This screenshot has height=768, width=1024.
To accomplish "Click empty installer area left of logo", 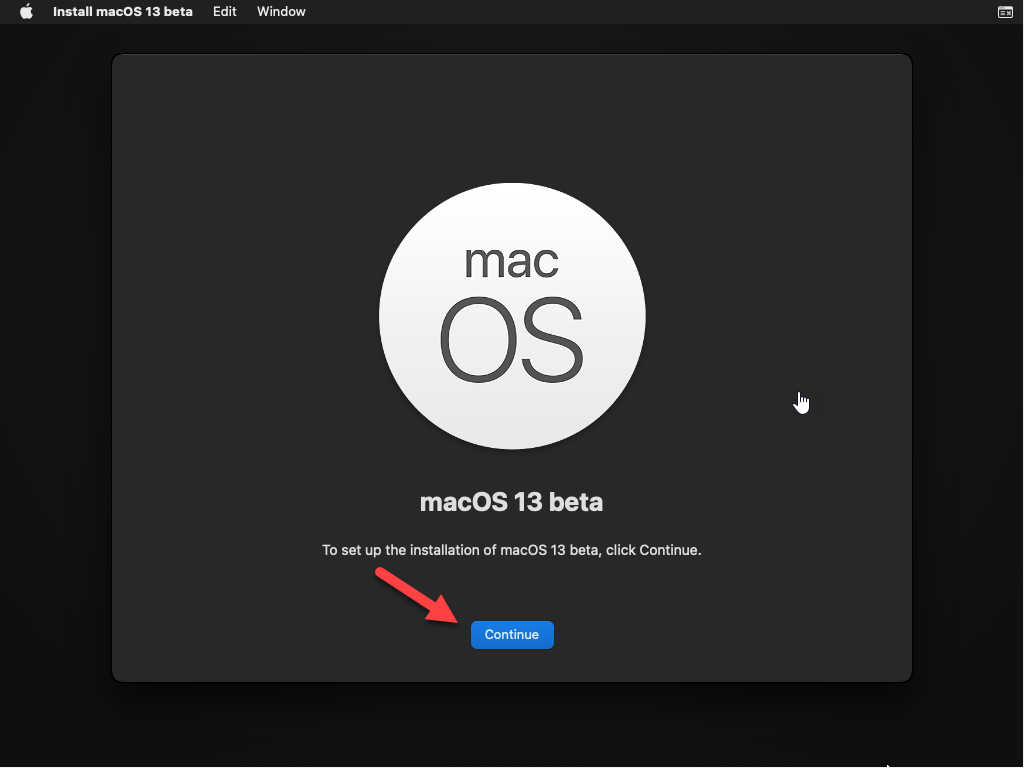I will (x=240, y=320).
